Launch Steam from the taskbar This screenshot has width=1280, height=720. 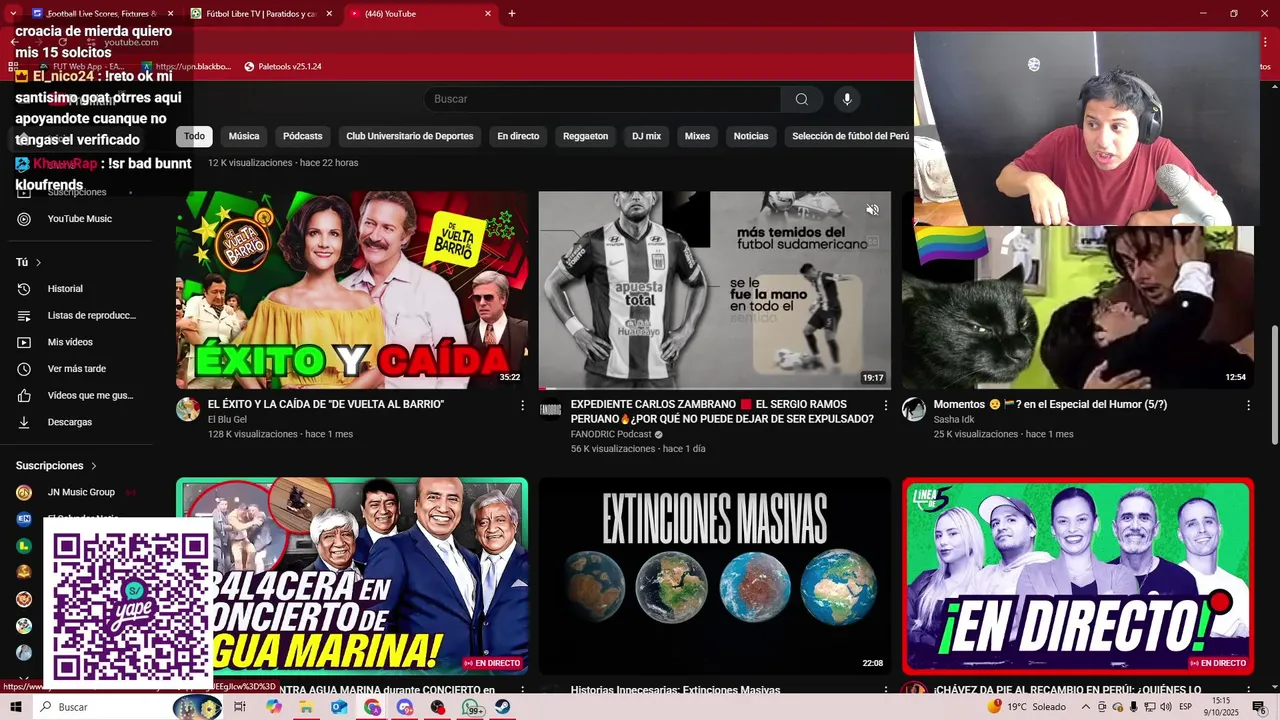pyautogui.click(x=502, y=707)
